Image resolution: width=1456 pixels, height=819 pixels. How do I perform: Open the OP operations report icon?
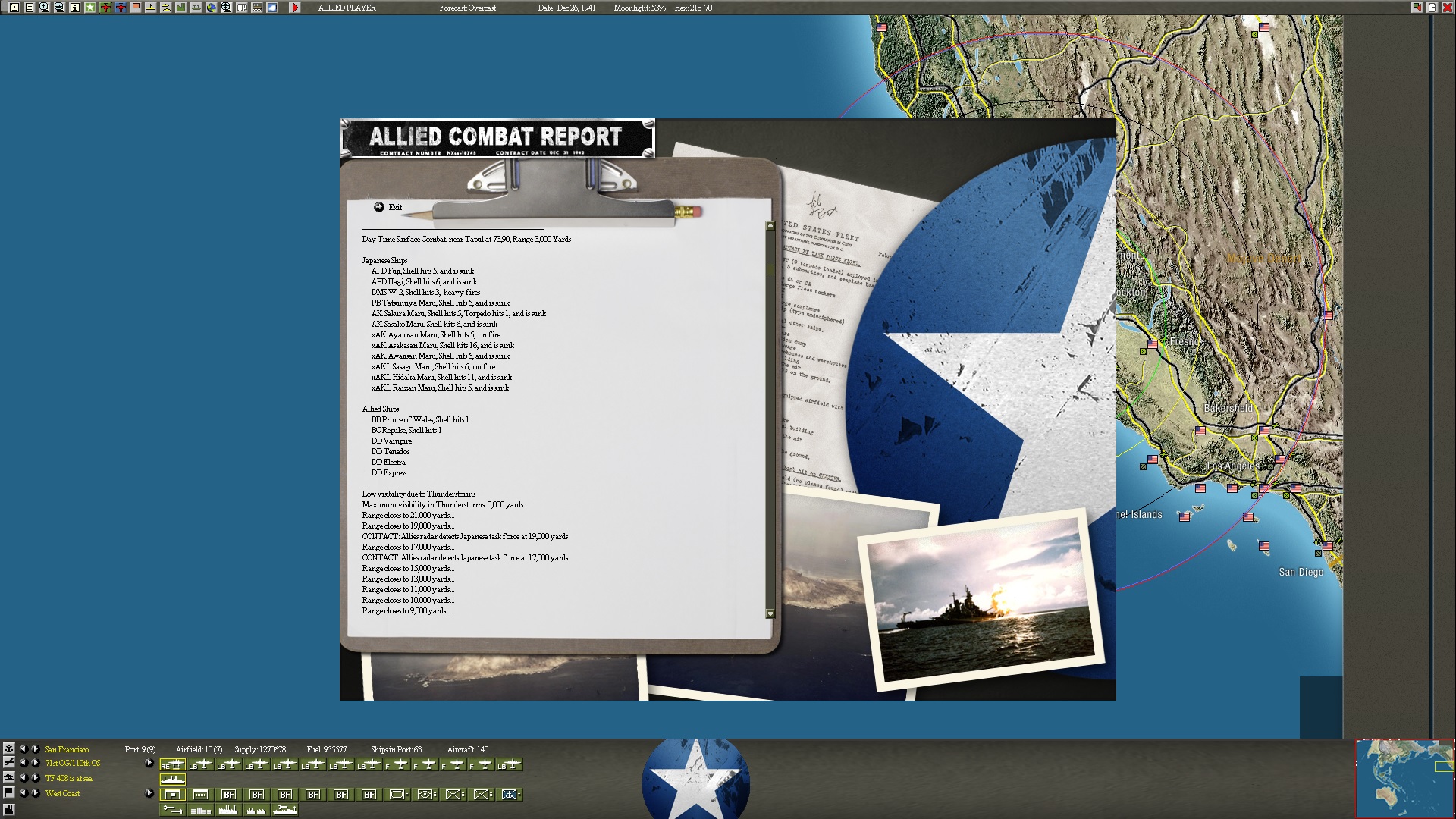[x=241, y=8]
